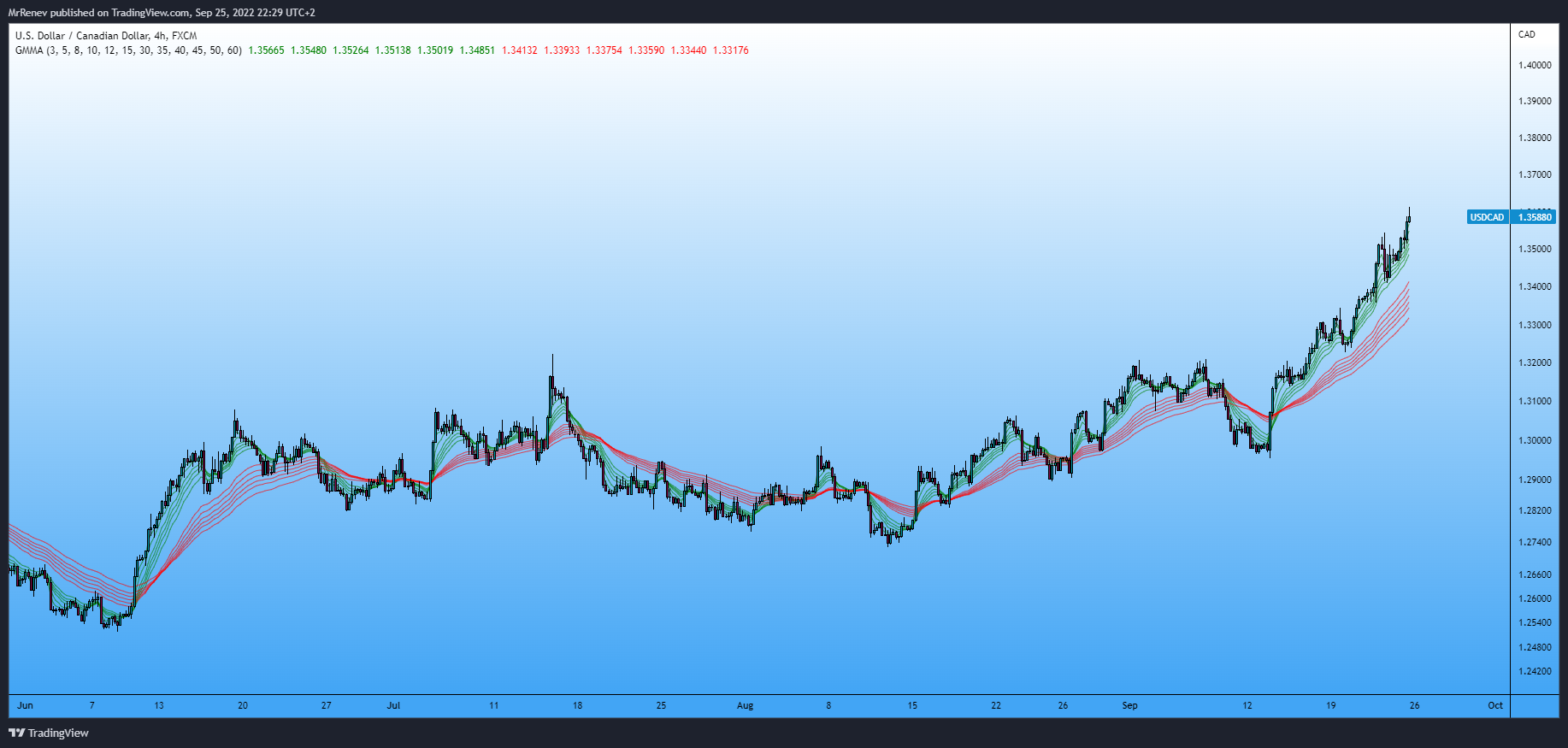Click the USDCAD symbol label on price axis
Screen dimensions: 1568x748
tap(1487, 217)
